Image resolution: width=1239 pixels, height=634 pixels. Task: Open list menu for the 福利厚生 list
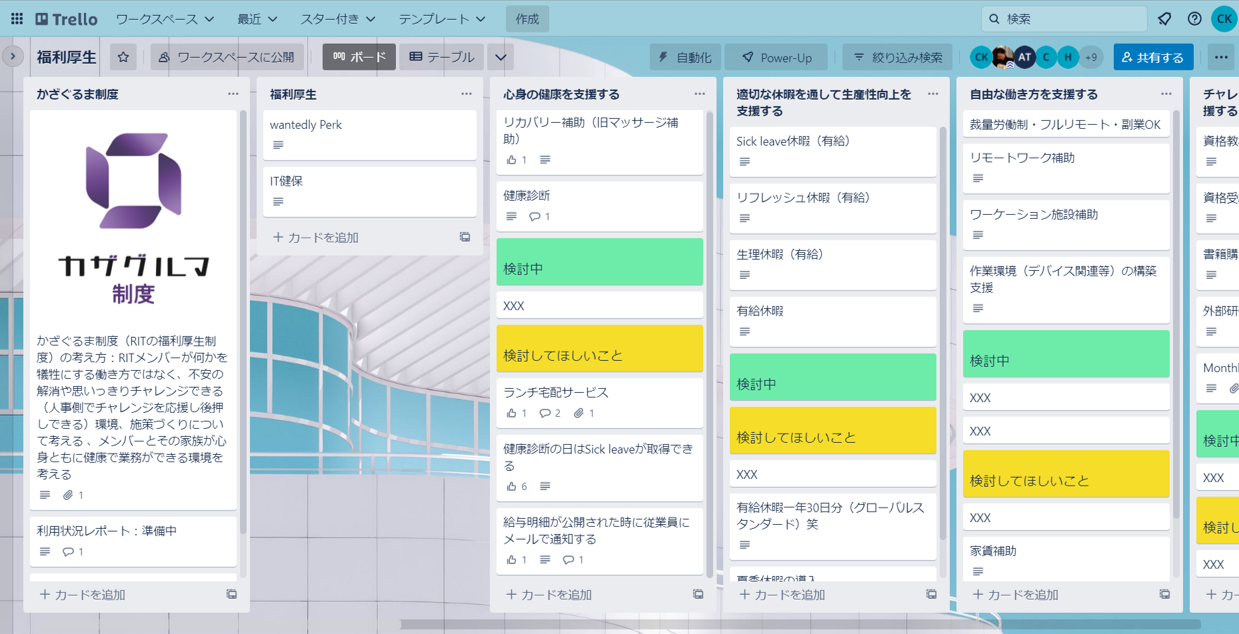pyautogui.click(x=466, y=94)
